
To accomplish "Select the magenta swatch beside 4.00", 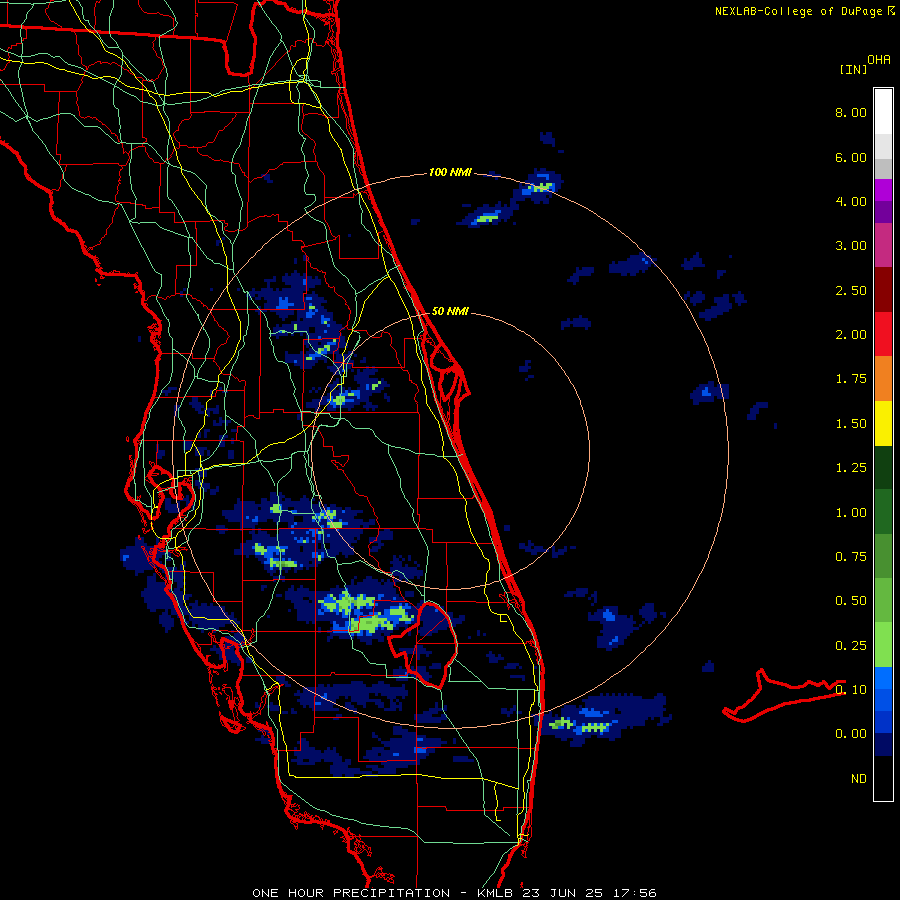I will (x=883, y=190).
